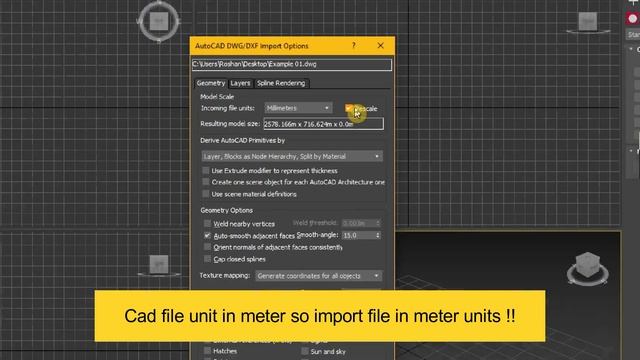Switch to the Layers tab
The image size is (640, 360).
click(x=240, y=83)
